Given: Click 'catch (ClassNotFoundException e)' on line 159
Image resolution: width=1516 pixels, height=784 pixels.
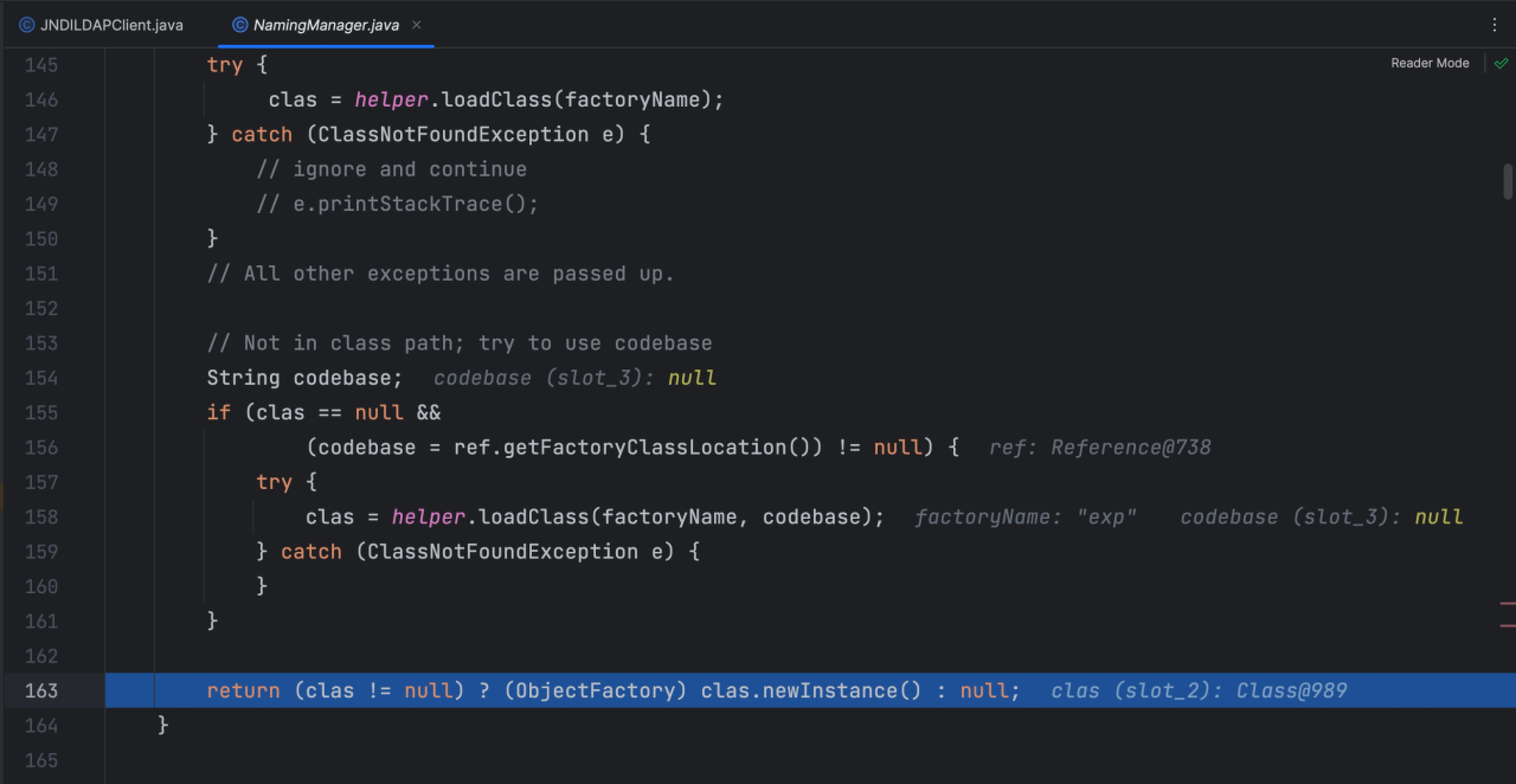Looking at the screenshot, I should pyautogui.click(x=477, y=552).
